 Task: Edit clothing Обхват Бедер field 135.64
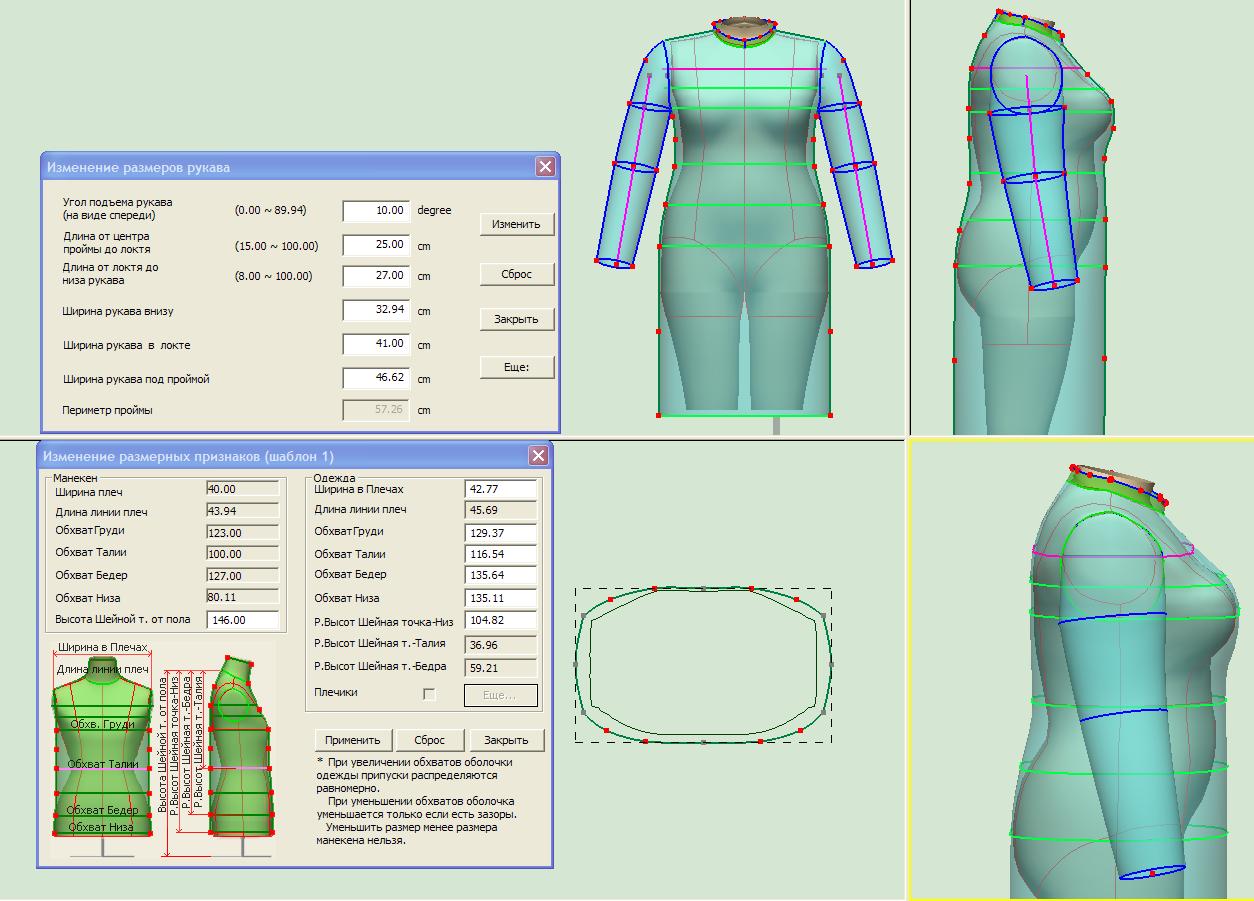[x=501, y=576]
